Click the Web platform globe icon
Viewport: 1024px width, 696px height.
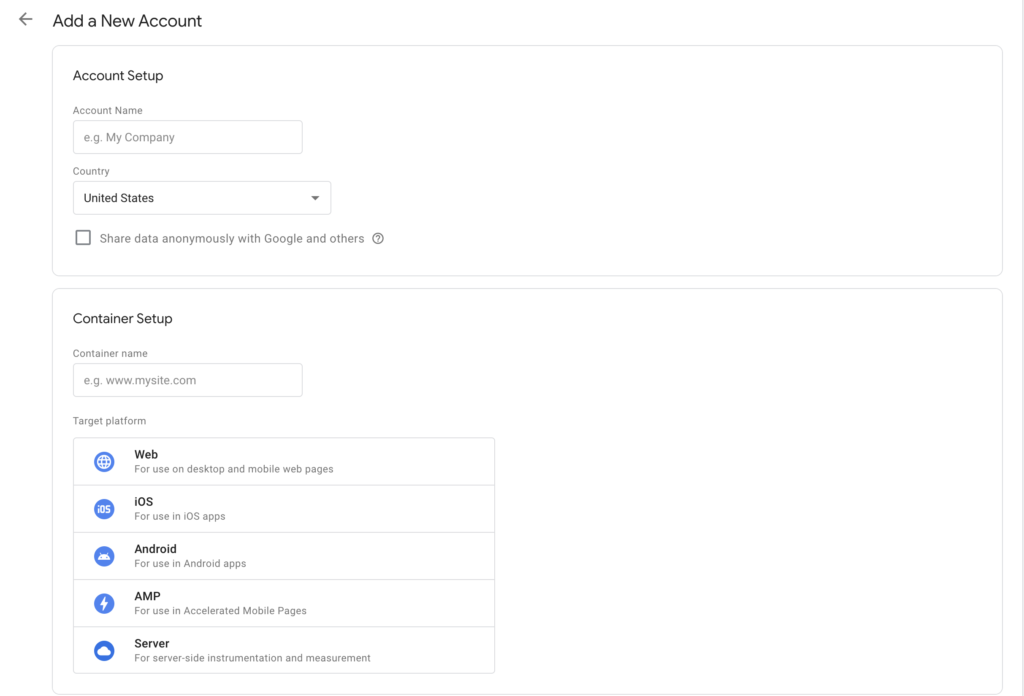coord(103,461)
